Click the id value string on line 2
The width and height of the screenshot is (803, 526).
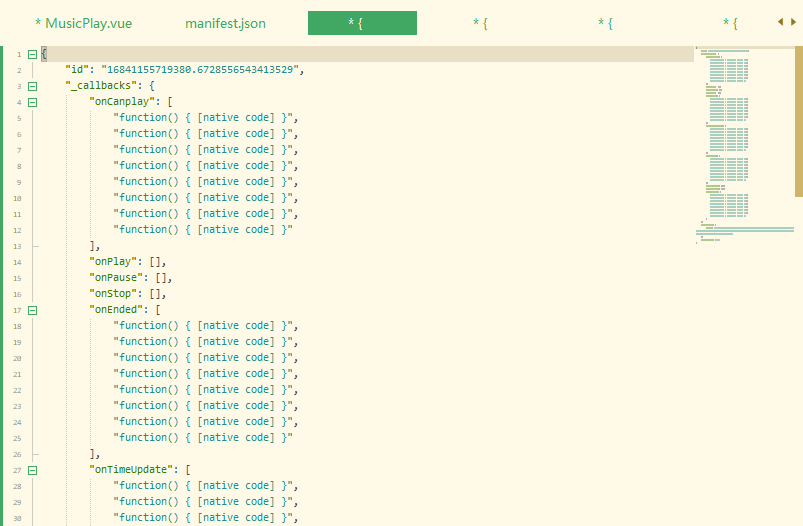coord(200,70)
